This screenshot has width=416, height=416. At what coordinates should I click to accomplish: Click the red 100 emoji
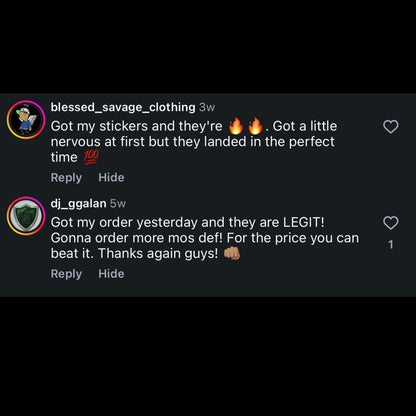tap(90, 157)
